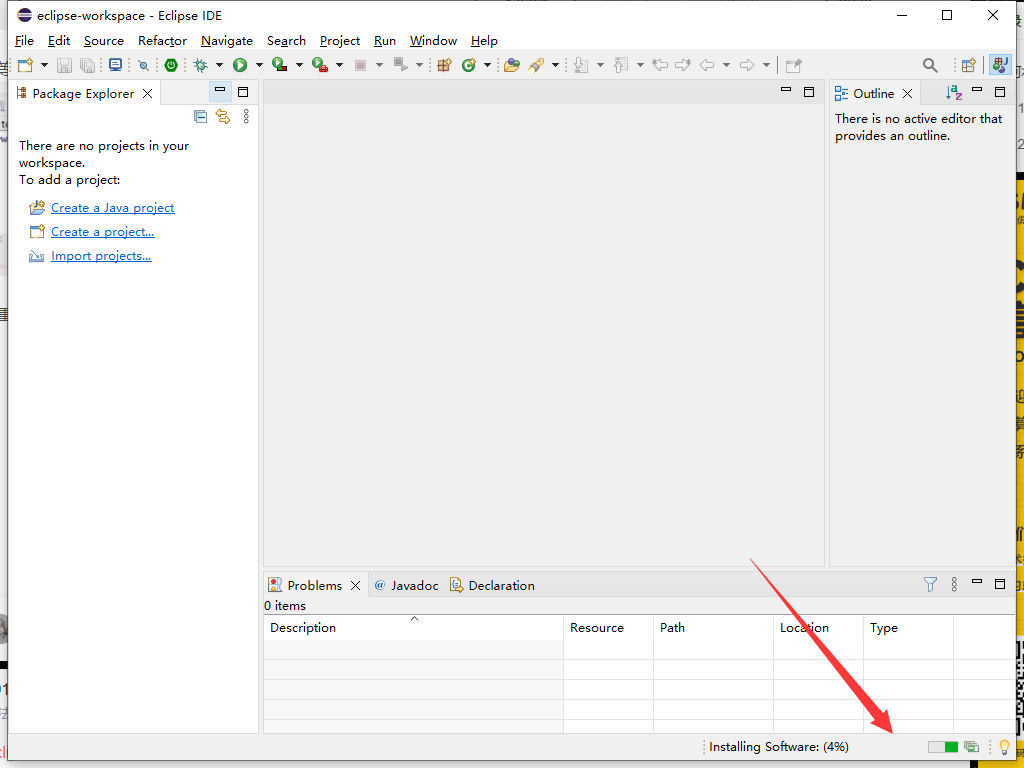
Task: Click the New Java Package icon
Action: (445, 65)
